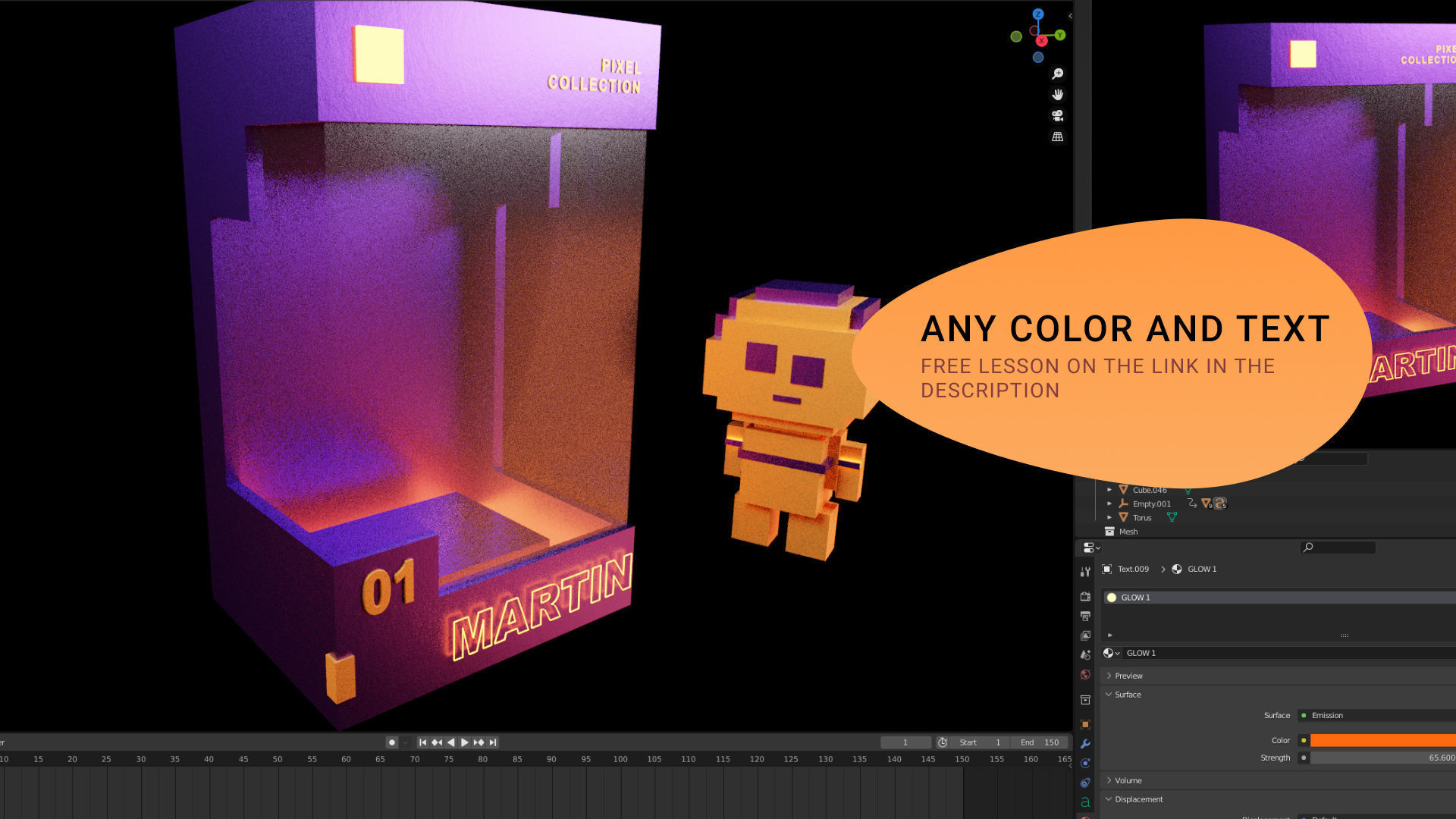Open the properties editor type dropdown
Image resolution: width=1456 pixels, height=819 pixels.
point(1091,548)
